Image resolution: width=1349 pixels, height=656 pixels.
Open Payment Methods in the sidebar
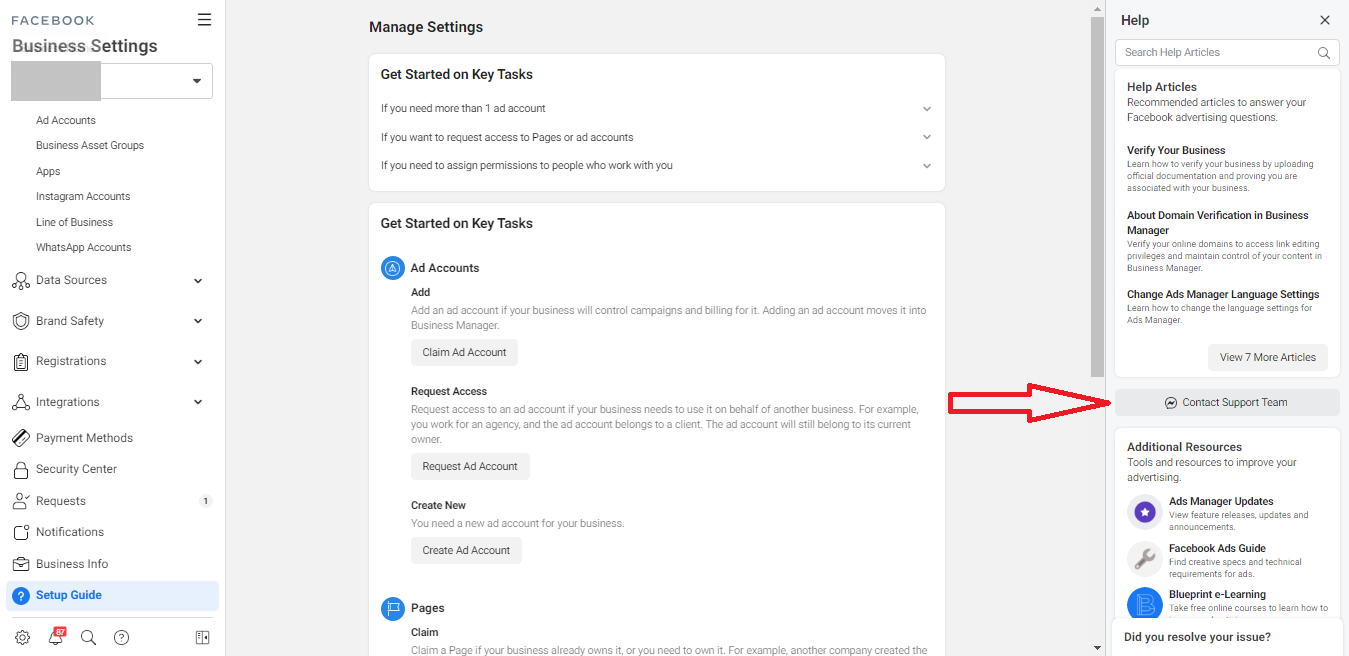84,438
